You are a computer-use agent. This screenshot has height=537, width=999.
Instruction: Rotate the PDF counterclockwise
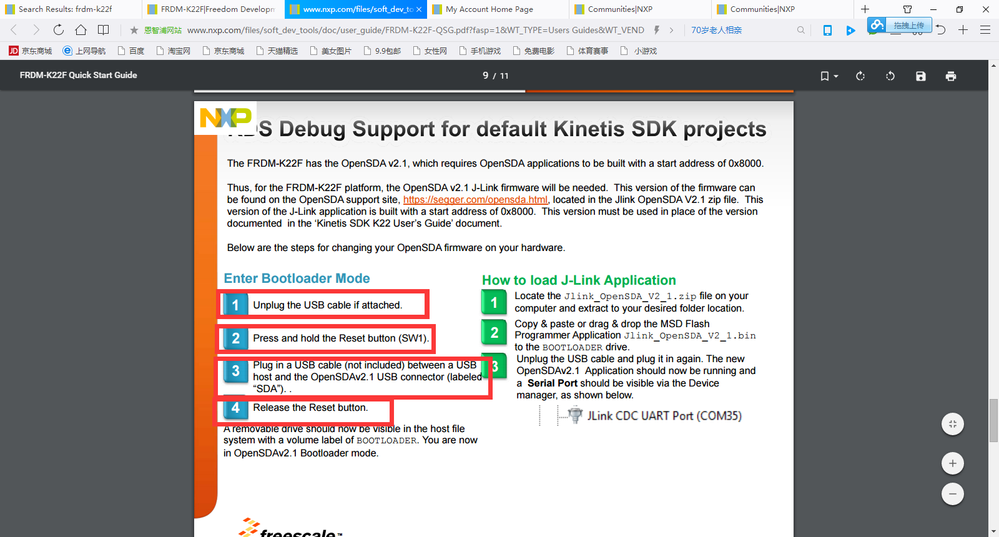(890, 76)
